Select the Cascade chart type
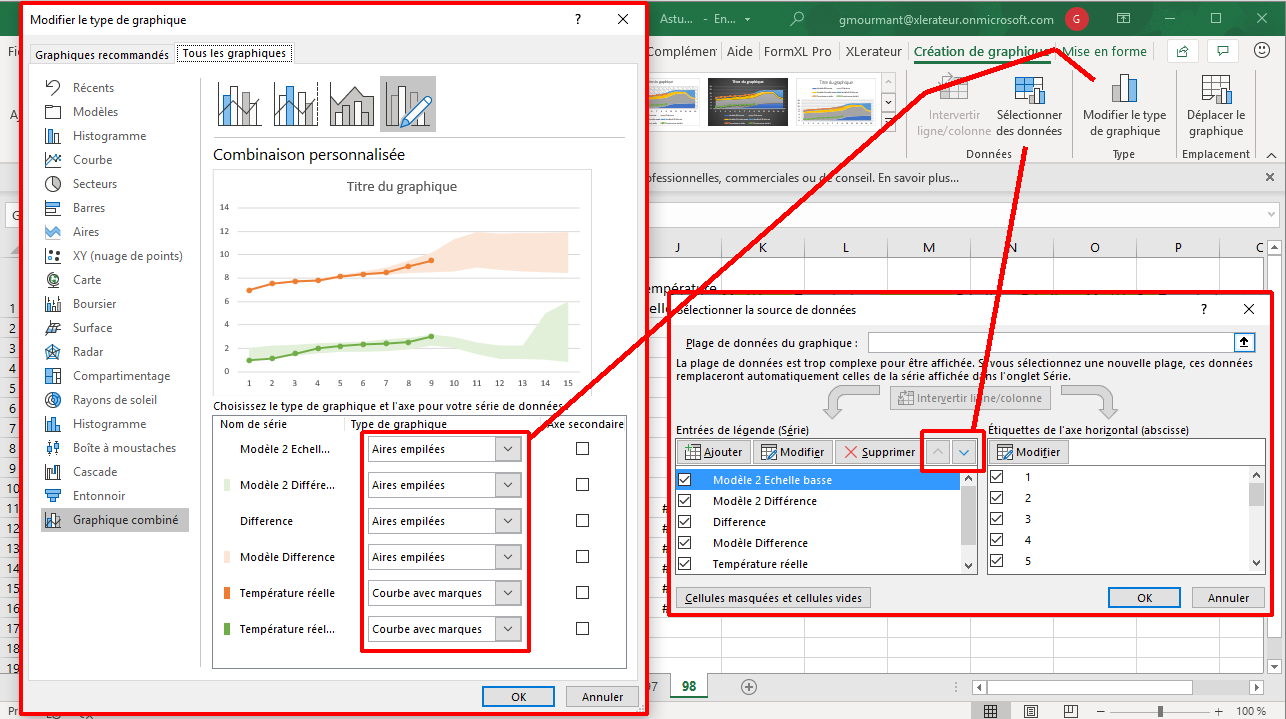The image size is (1286, 719). (x=95, y=472)
